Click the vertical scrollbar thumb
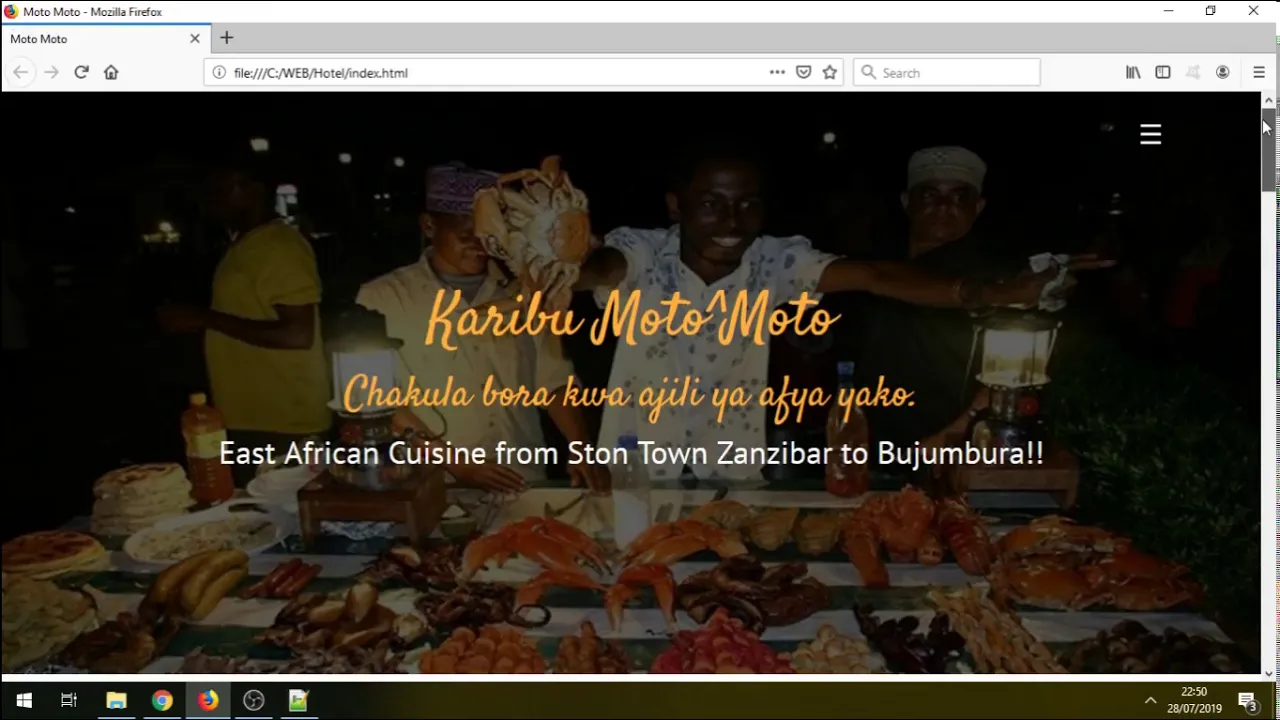Screen dimensions: 1280x720 tap(1268, 150)
